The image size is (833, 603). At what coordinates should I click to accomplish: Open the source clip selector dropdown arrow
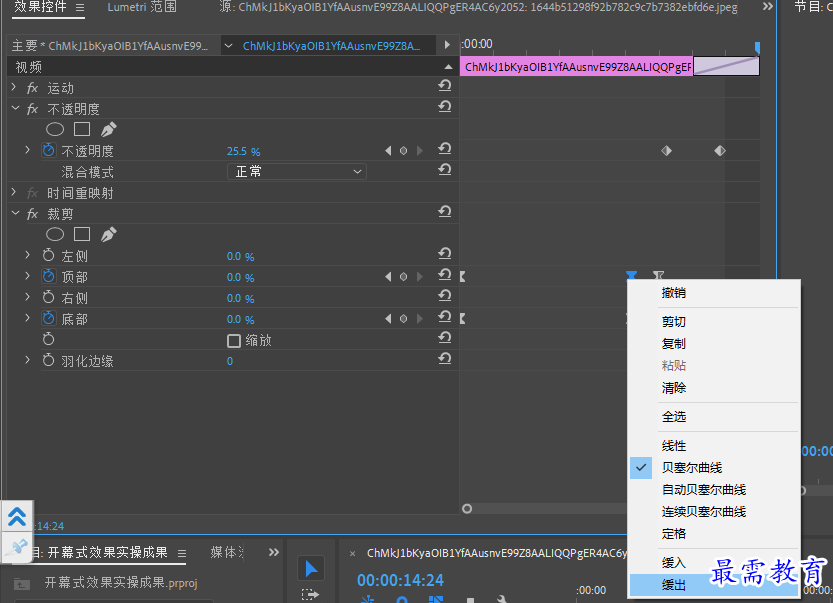click(x=228, y=46)
